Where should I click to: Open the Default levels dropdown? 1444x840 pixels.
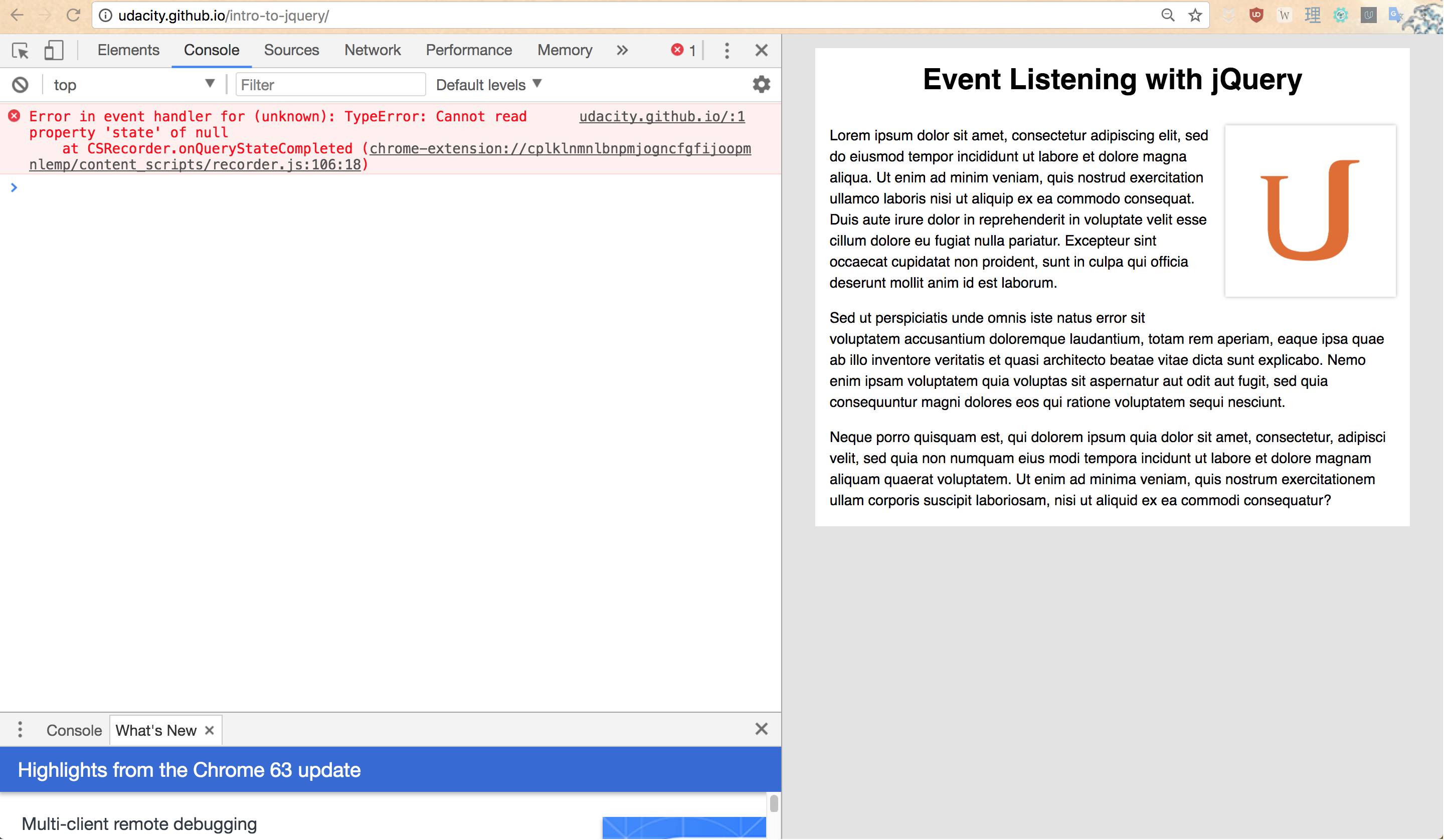(488, 85)
